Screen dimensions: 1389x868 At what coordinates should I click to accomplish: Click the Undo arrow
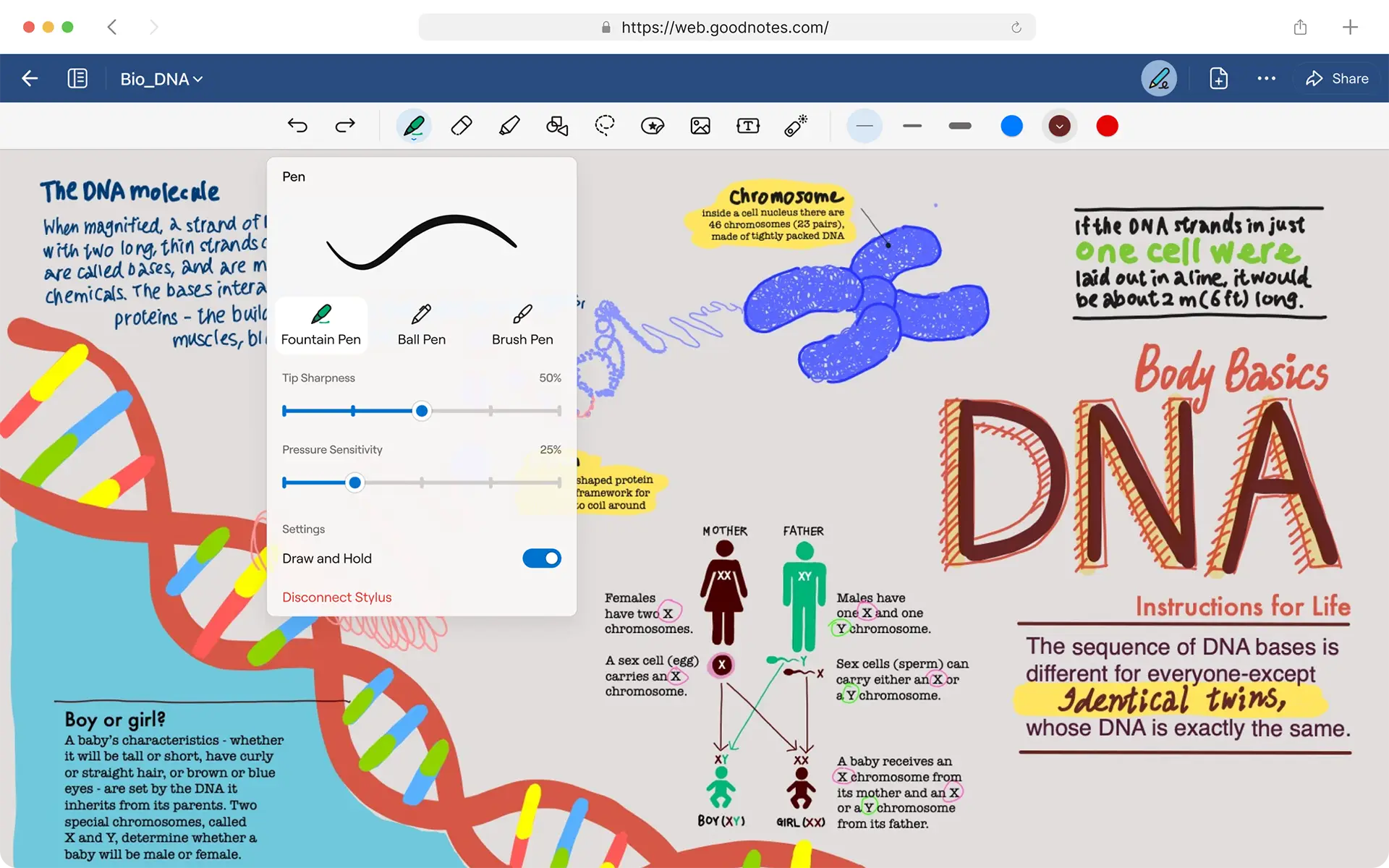tap(297, 126)
